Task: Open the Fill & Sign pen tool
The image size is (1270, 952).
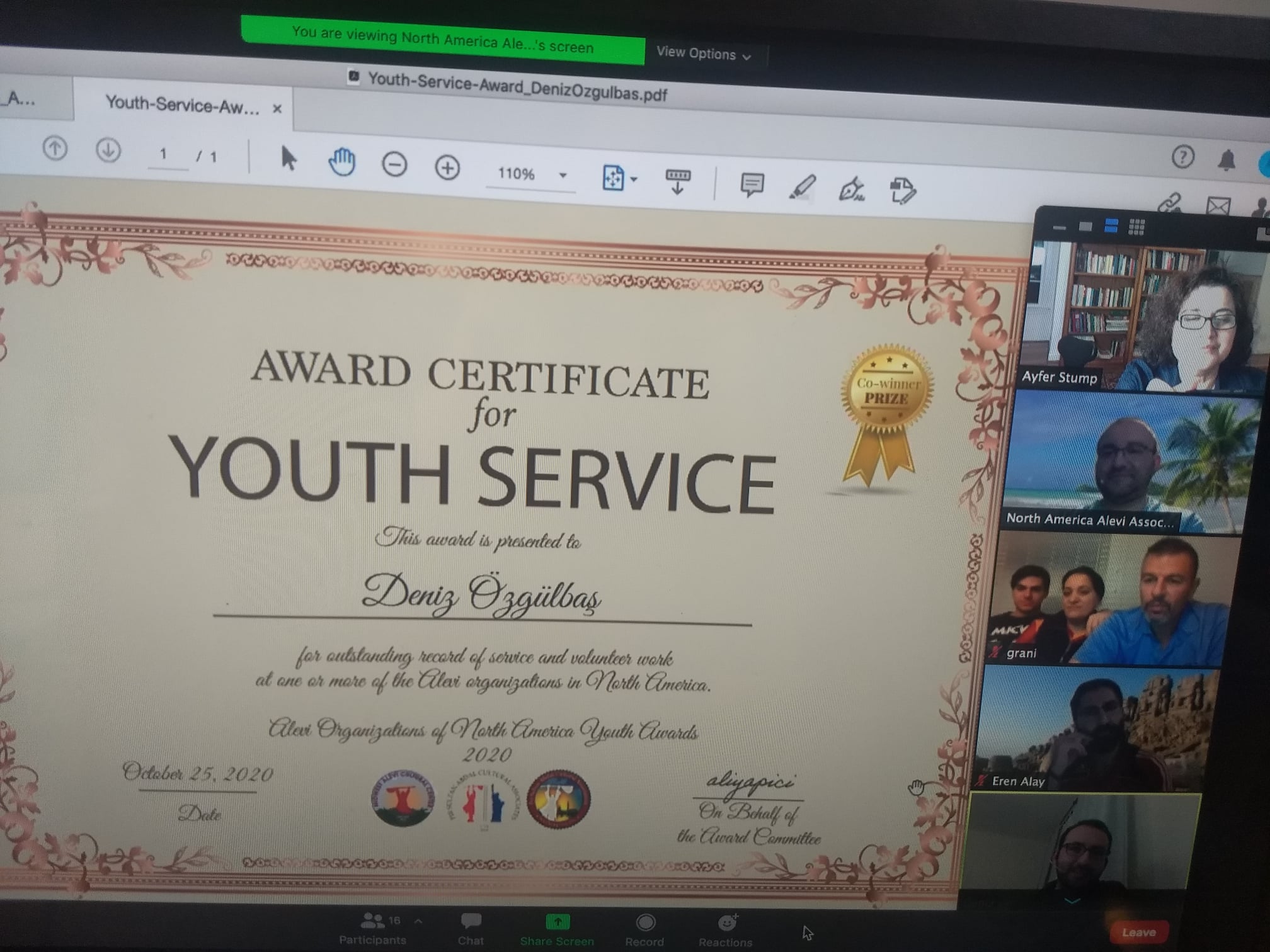Action: click(x=851, y=190)
